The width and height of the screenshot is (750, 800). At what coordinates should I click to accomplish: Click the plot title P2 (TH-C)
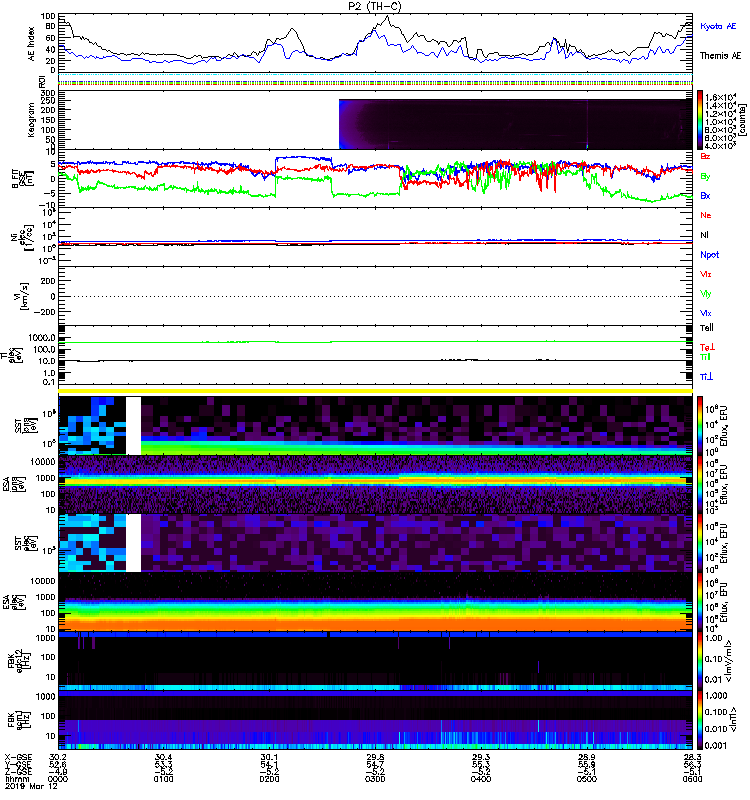point(374,6)
